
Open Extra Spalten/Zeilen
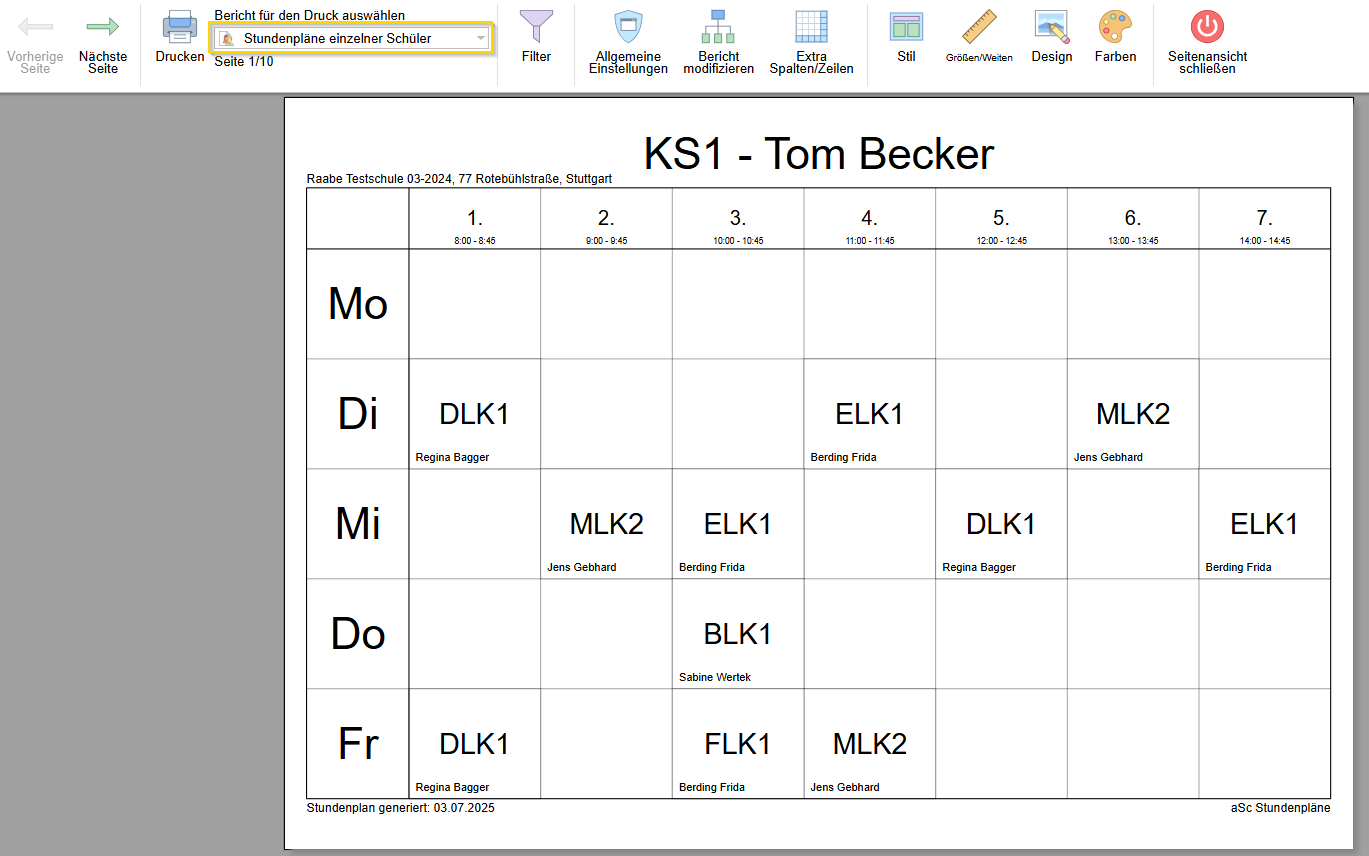pos(811,44)
